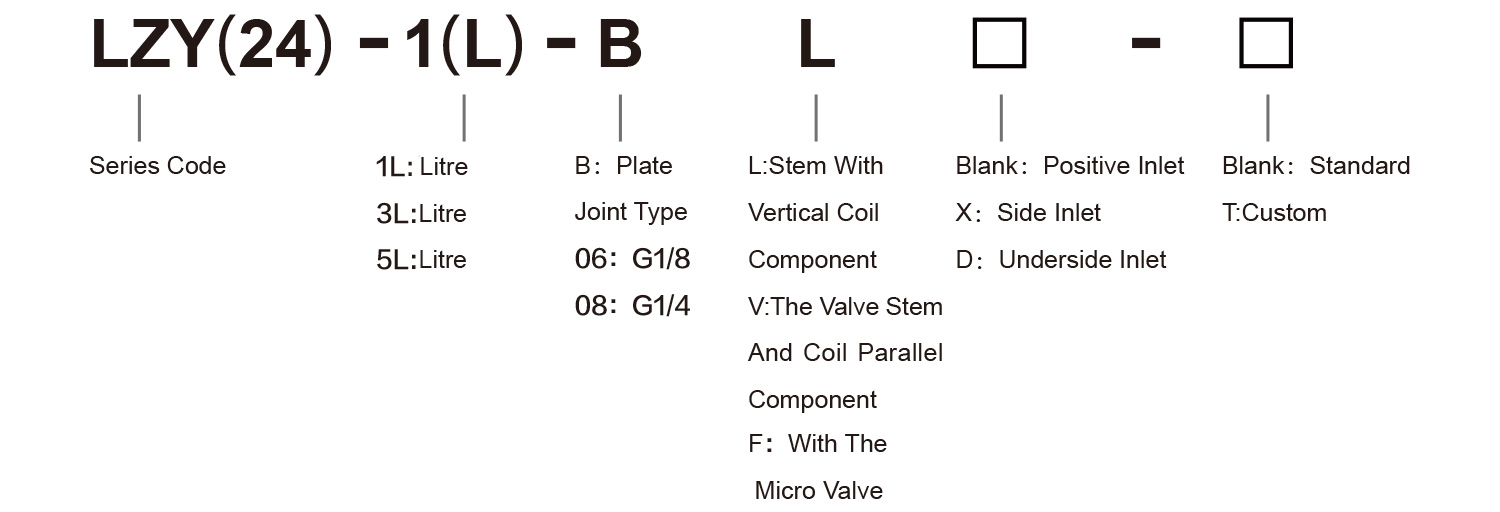The image size is (1500, 512).
Task: Click the second empty square box after dash
Action: click(1266, 45)
